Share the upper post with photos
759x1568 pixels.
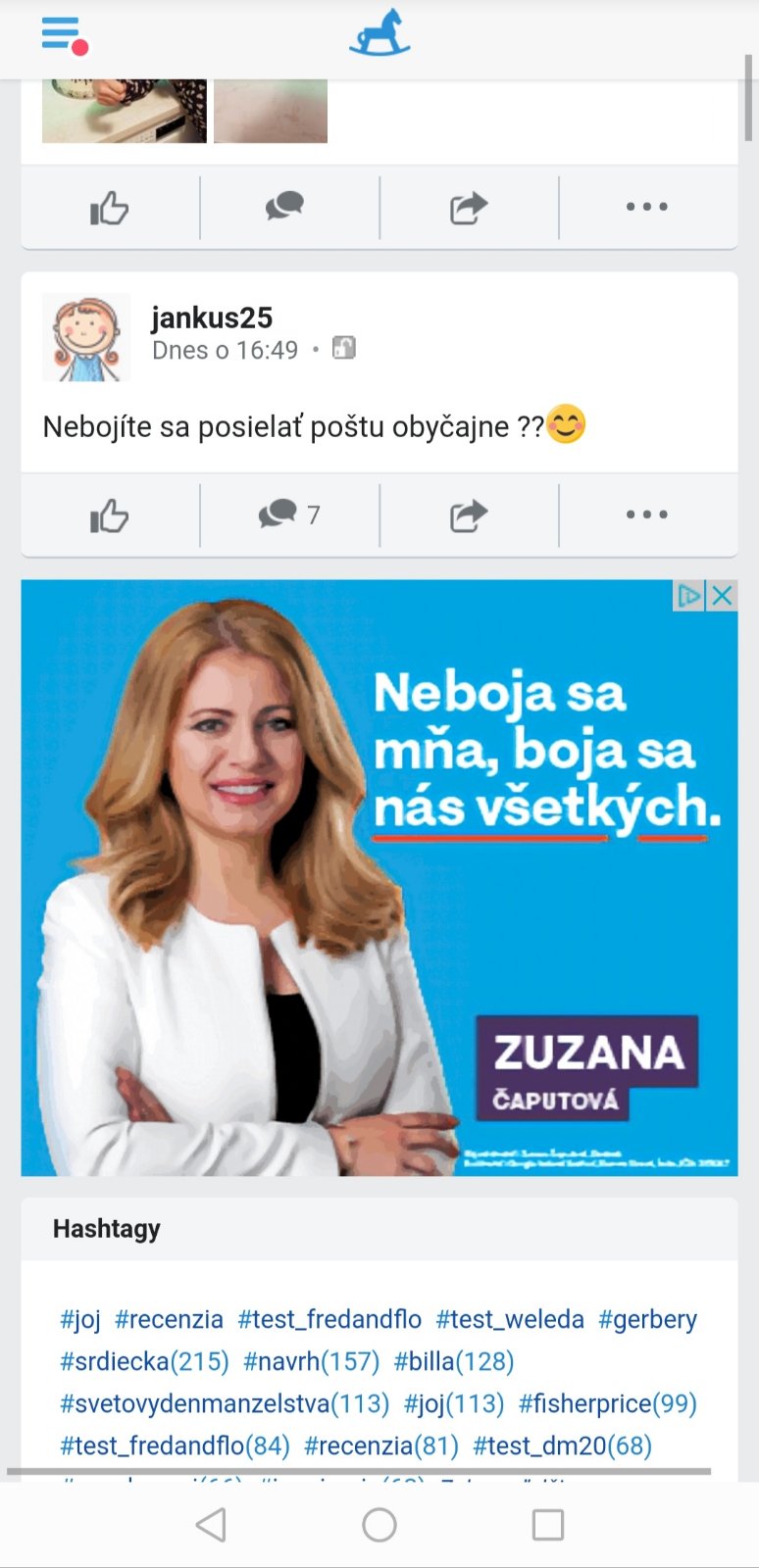469,207
